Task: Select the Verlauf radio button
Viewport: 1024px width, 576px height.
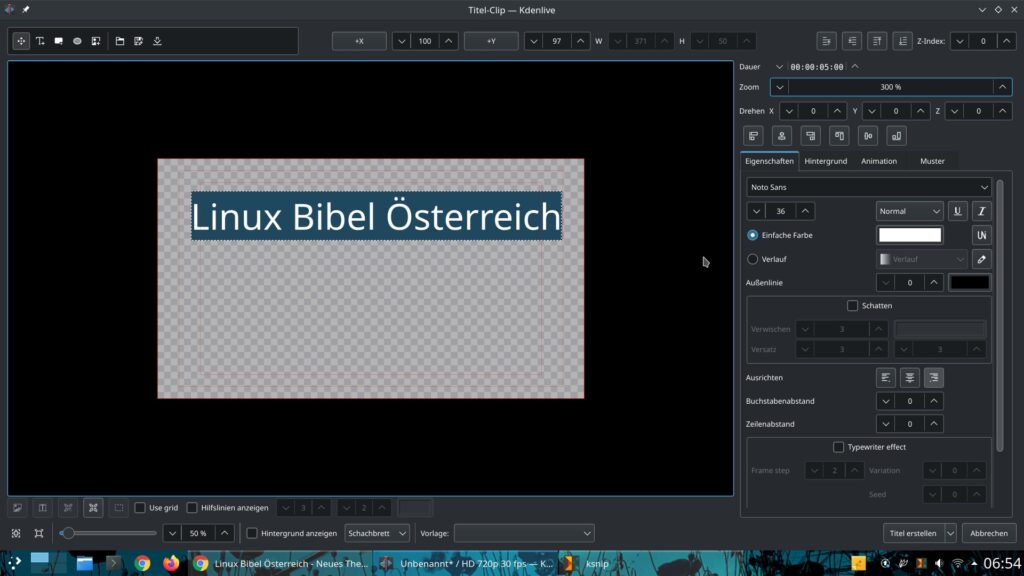Action: pyautogui.click(x=752, y=259)
